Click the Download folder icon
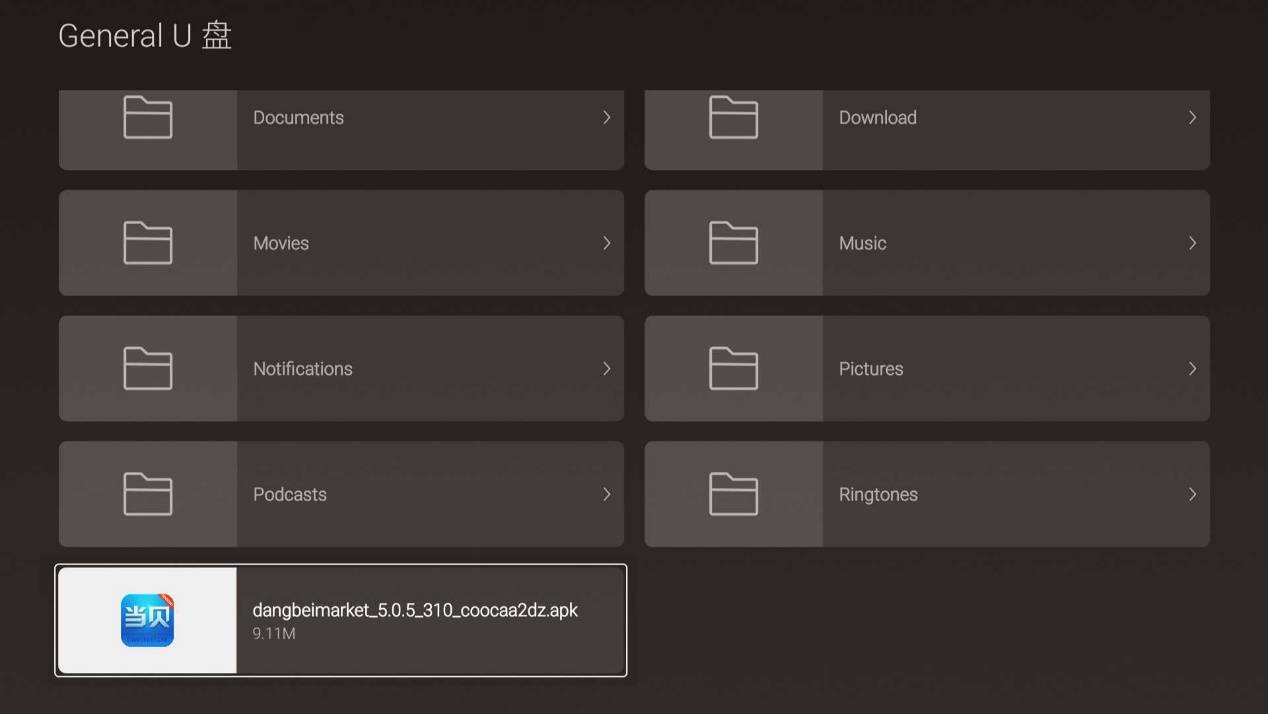 coord(733,118)
